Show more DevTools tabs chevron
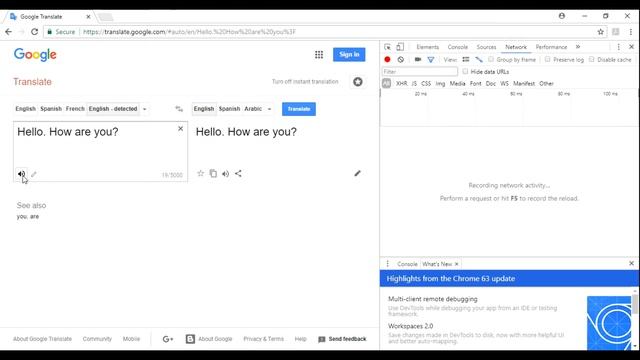Viewport: 640px width, 360px height. click(578, 47)
